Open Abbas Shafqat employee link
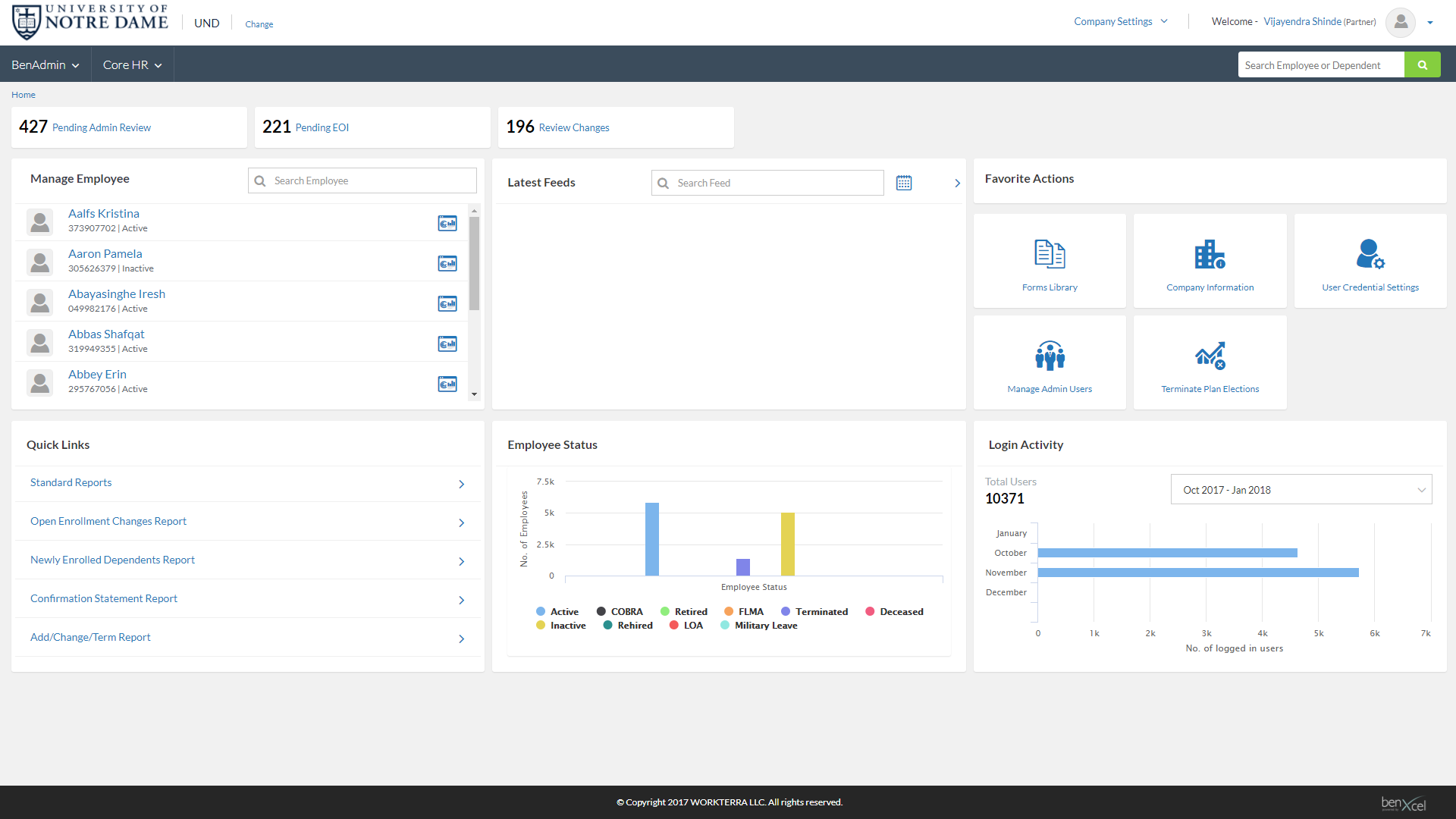 pos(106,334)
